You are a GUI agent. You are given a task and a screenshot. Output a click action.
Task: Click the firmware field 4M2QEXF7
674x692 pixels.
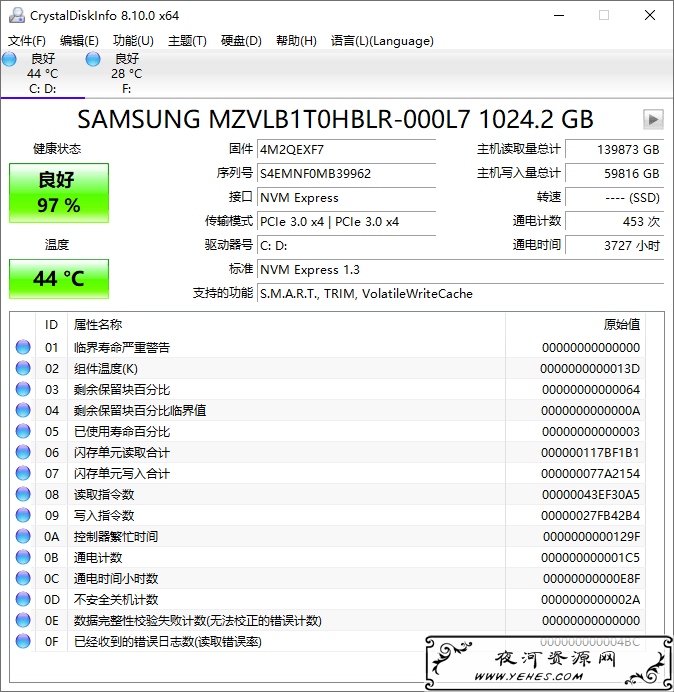pyautogui.click(x=346, y=149)
